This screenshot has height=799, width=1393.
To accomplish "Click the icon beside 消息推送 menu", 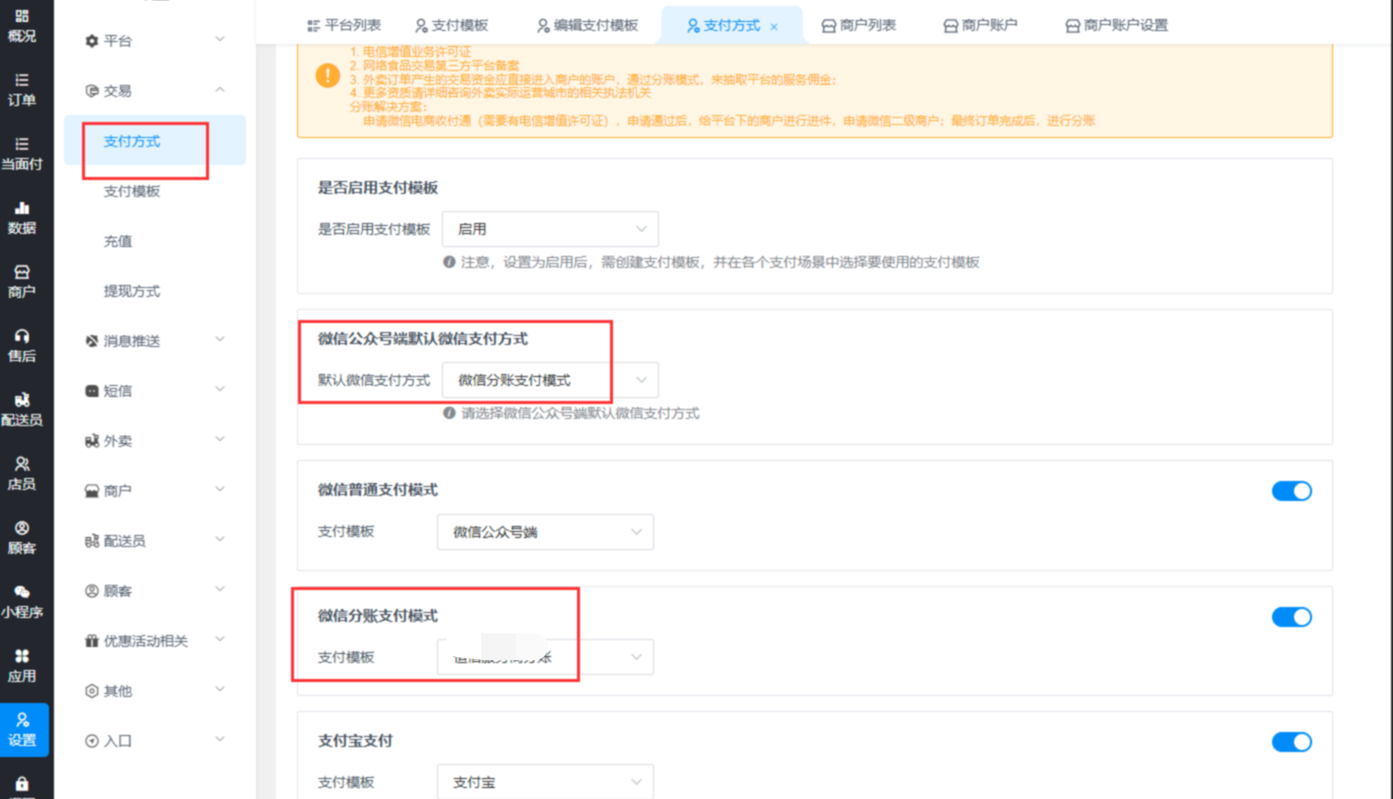I will click(92, 341).
